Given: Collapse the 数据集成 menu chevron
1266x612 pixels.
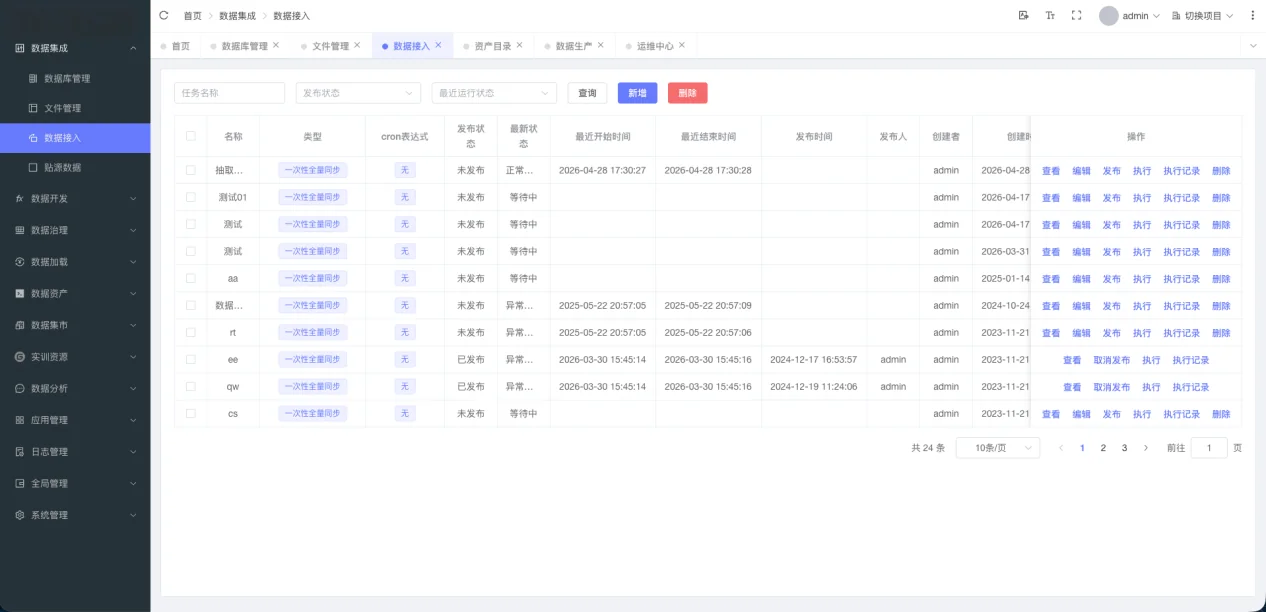Looking at the screenshot, I should pyautogui.click(x=133, y=48).
